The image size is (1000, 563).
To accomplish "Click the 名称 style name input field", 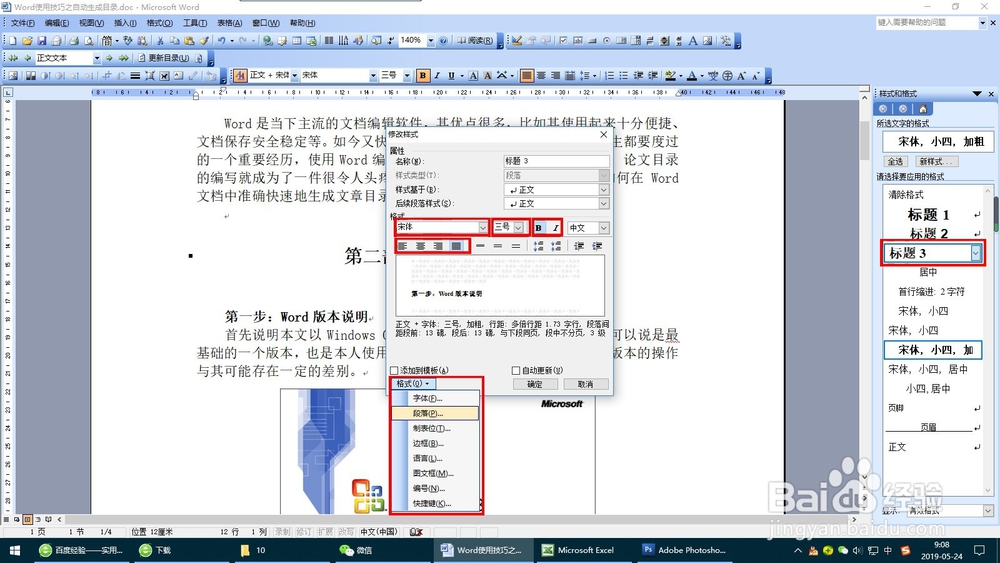I will [x=556, y=161].
